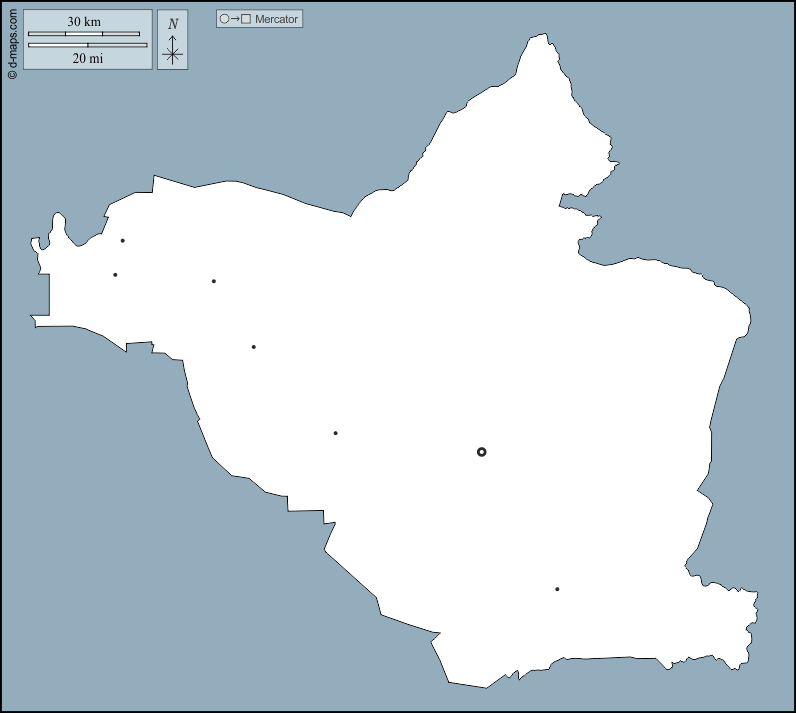Image resolution: width=796 pixels, height=713 pixels.
Task: Select the capital city ring marker
Action: click(x=481, y=452)
